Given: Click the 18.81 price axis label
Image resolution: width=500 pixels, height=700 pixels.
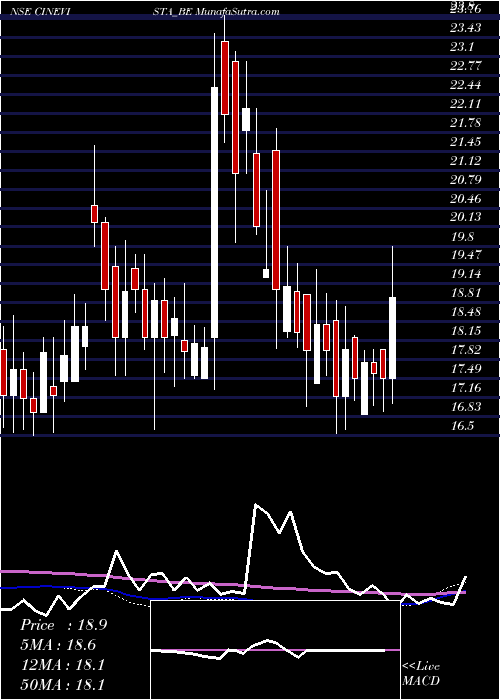Looking at the screenshot, I should pyautogui.click(x=466, y=293).
